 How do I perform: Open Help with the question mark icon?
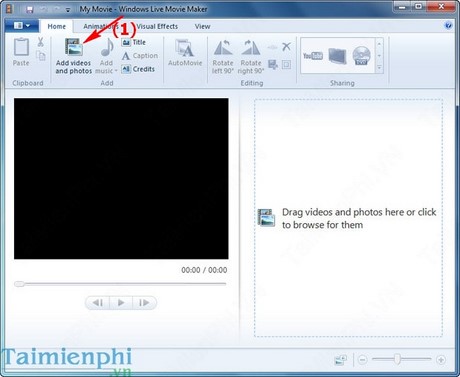click(x=448, y=25)
